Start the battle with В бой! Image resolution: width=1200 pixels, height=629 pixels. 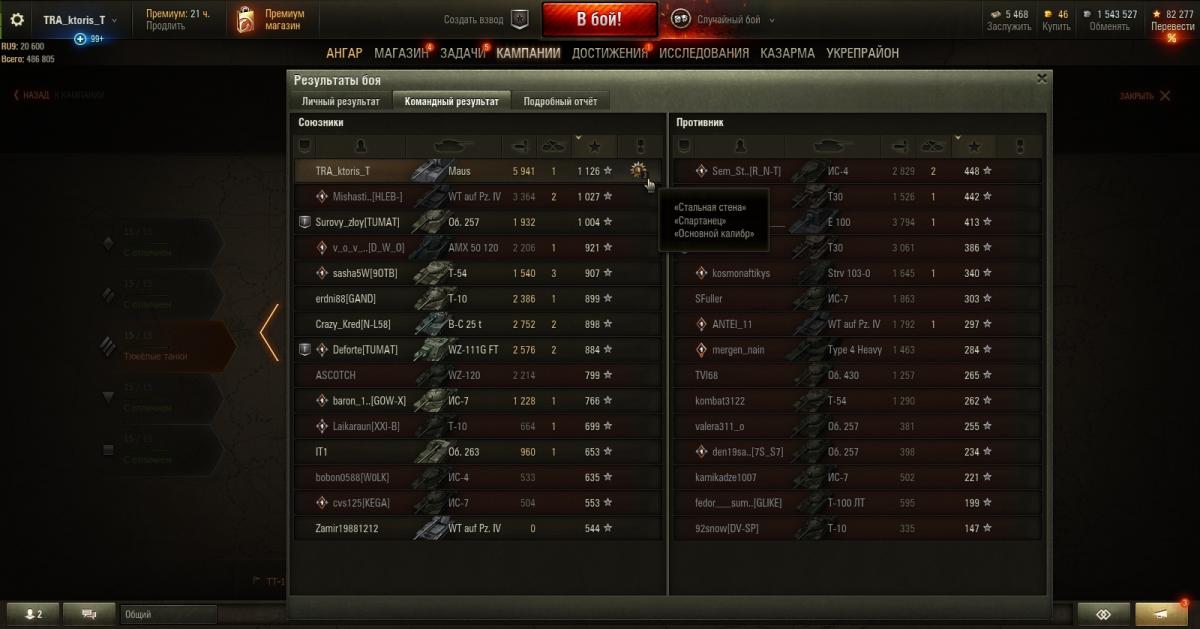coord(599,19)
